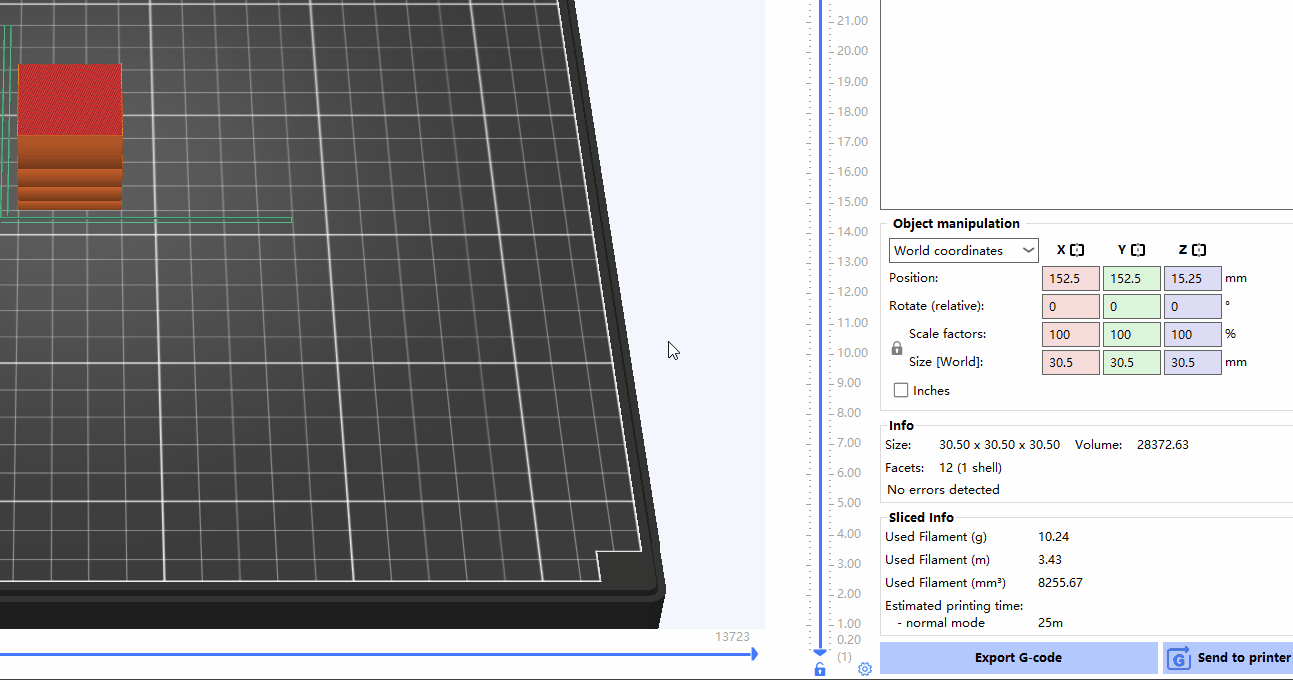Click the Position Z input field
Viewport: 1293px width, 680px height.
[1192, 279]
